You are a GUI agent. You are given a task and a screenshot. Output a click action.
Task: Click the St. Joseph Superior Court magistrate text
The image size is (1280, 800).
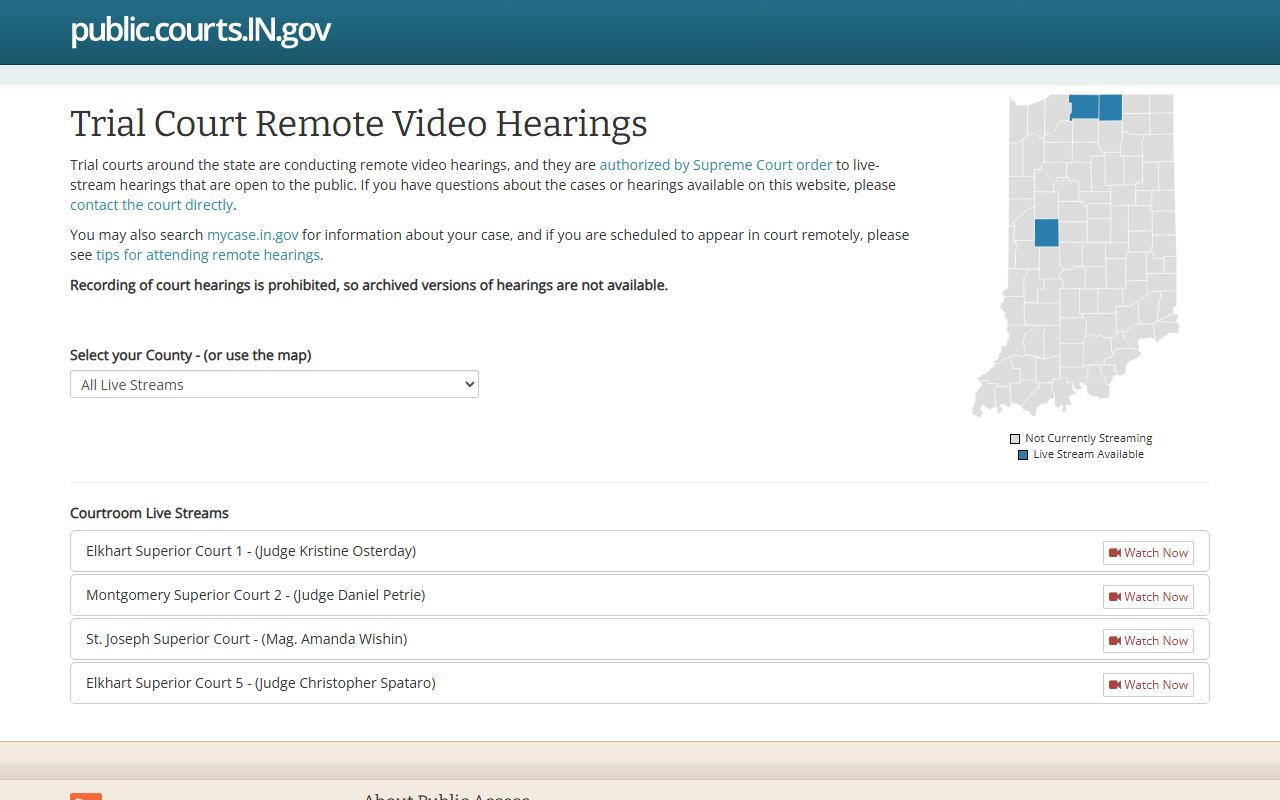point(247,639)
